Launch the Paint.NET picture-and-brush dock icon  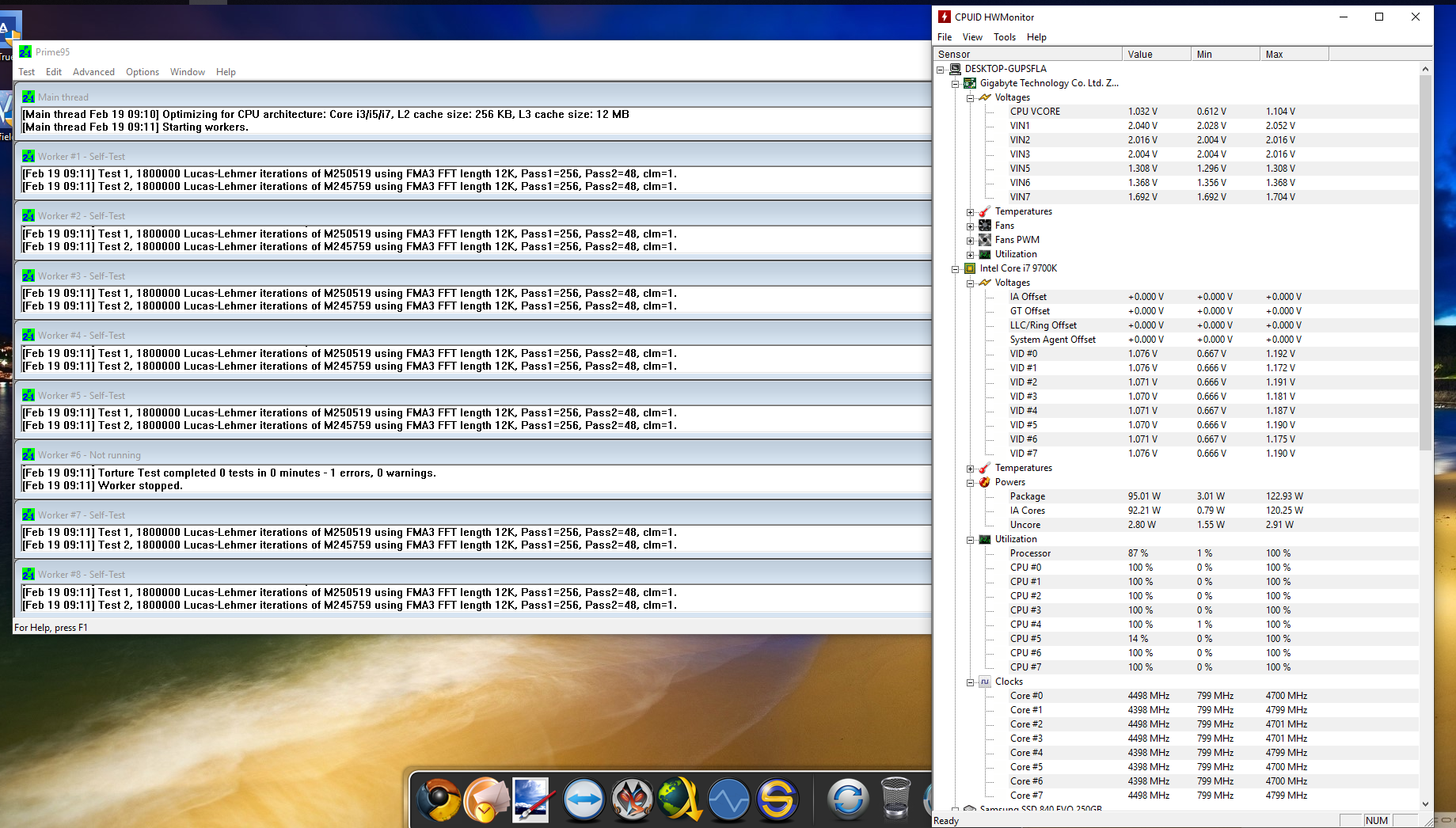click(x=532, y=800)
